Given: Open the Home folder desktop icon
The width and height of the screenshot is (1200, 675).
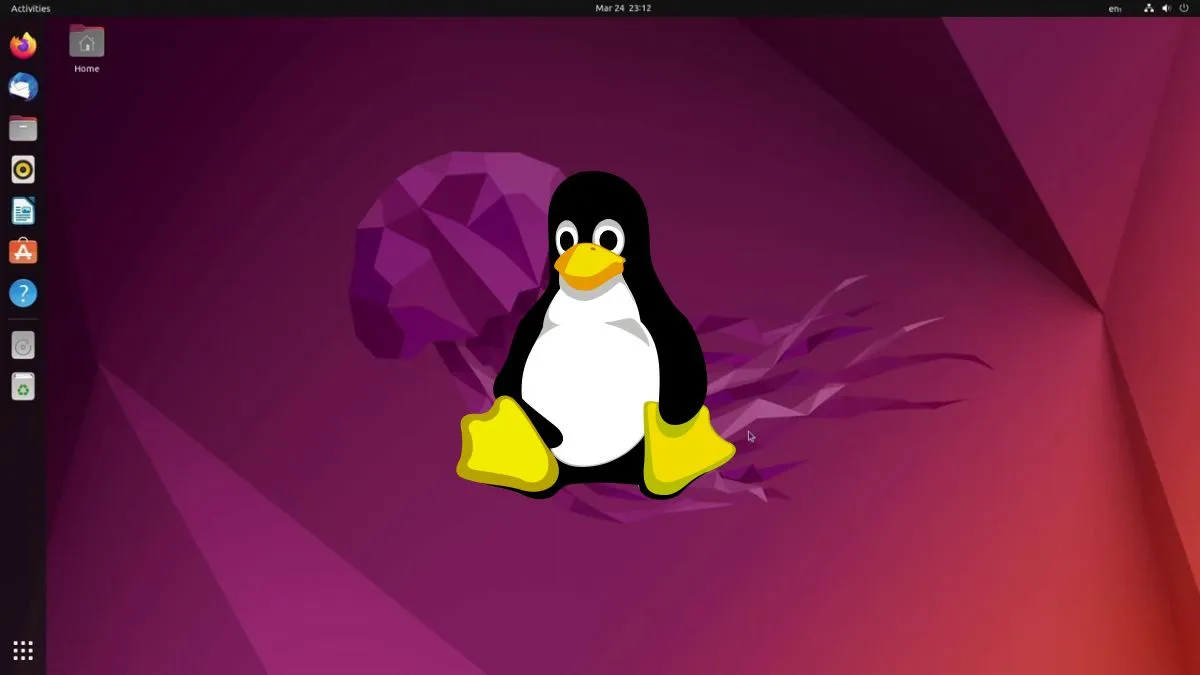Looking at the screenshot, I should pyautogui.click(x=86, y=42).
